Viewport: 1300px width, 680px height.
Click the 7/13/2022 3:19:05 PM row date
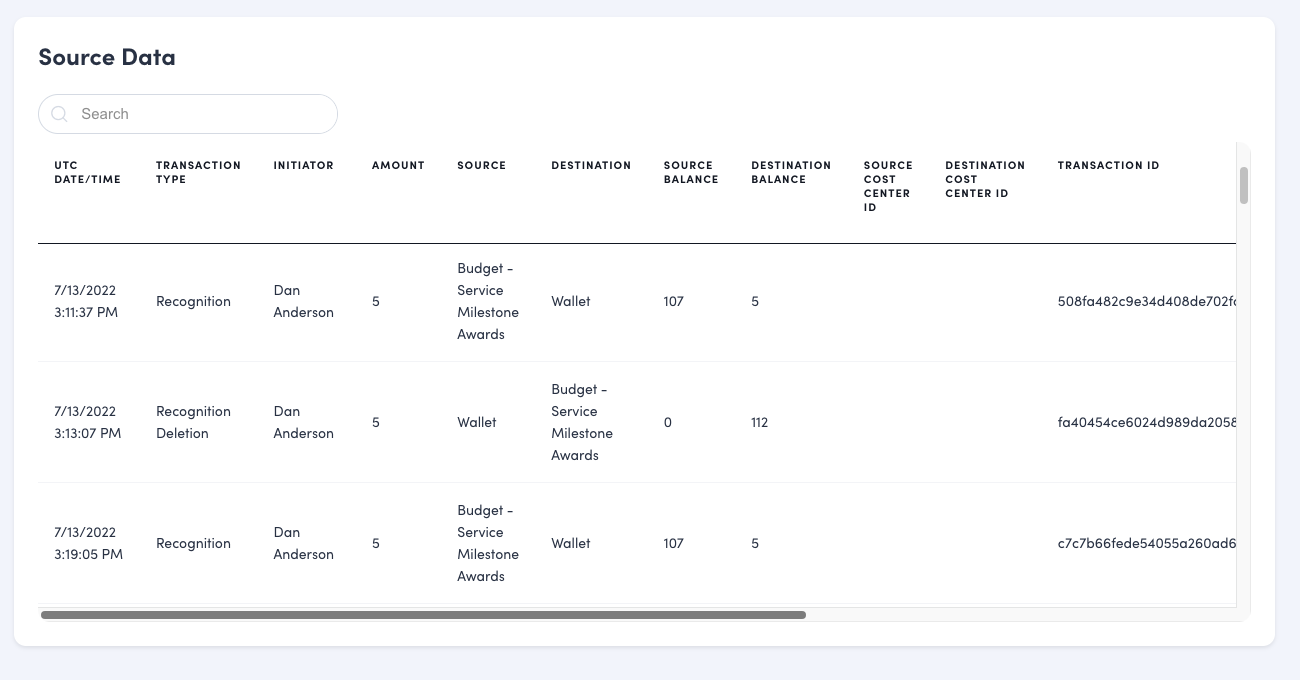tap(88, 543)
